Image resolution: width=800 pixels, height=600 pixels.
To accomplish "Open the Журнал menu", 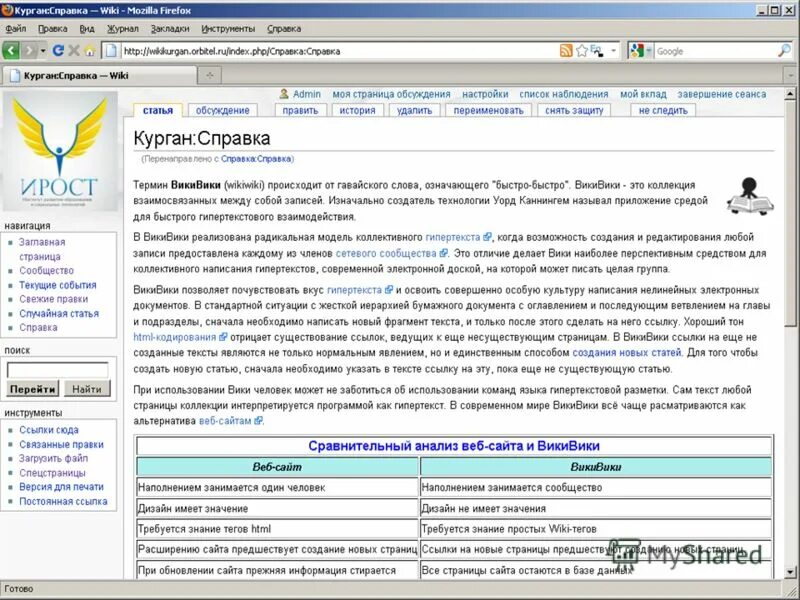I will click(122, 29).
